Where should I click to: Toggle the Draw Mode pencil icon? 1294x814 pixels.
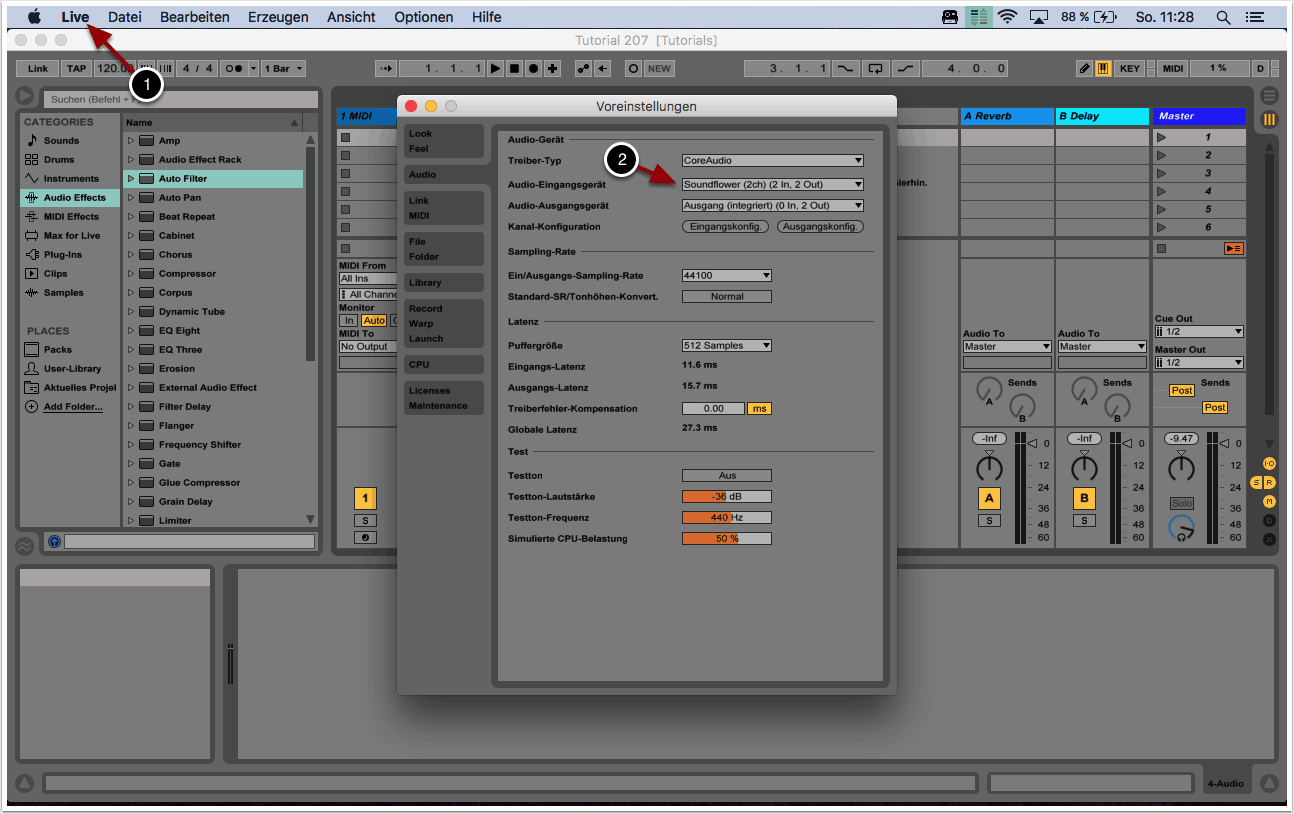point(1085,68)
